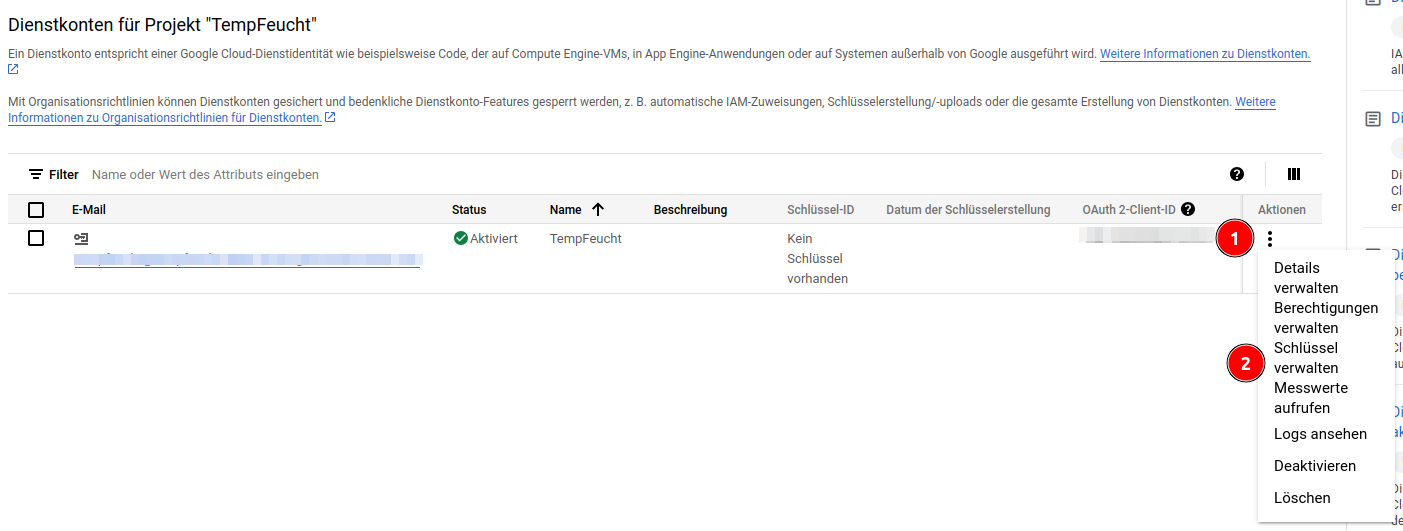The height and width of the screenshot is (531, 1403).
Task: Click the external link icon after the Dienstkonten link
Action: (x=13, y=70)
